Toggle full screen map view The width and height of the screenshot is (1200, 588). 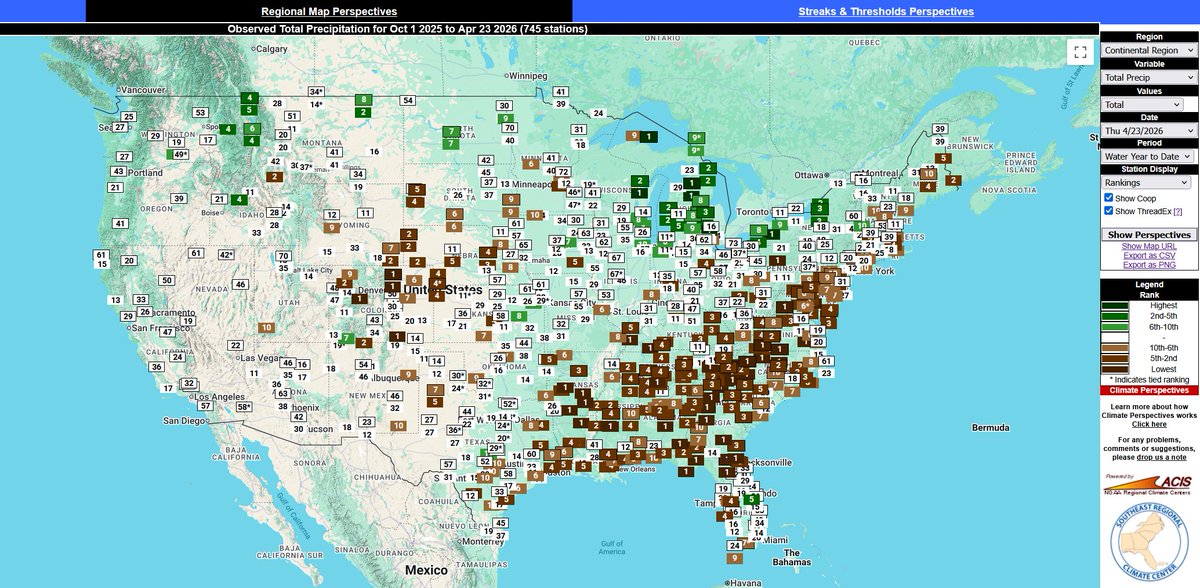(1079, 52)
